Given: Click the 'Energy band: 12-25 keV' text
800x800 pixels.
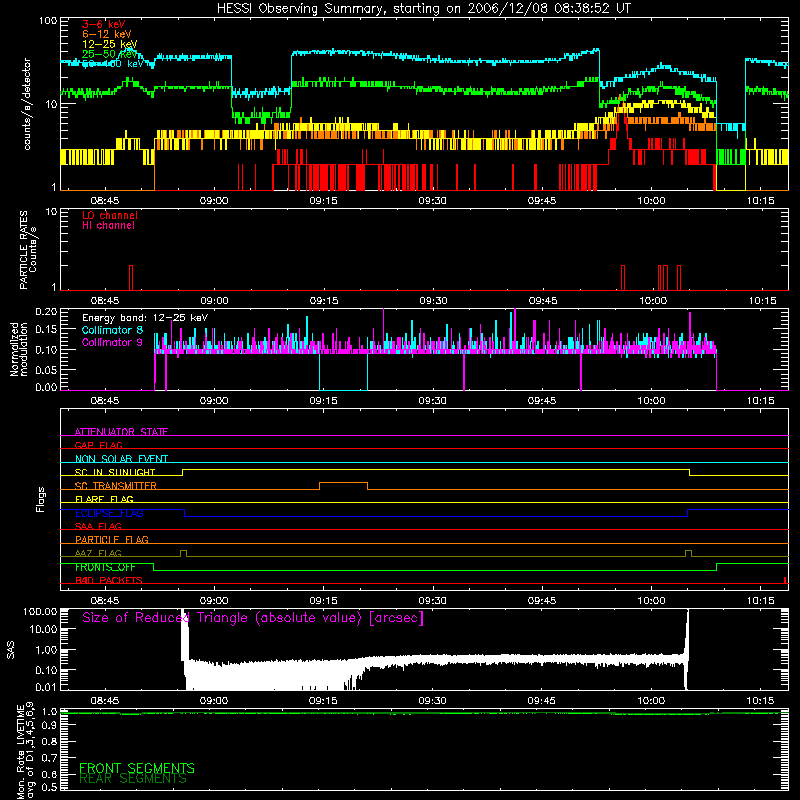Looking at the screenshot, I should [x=145, y=318].
